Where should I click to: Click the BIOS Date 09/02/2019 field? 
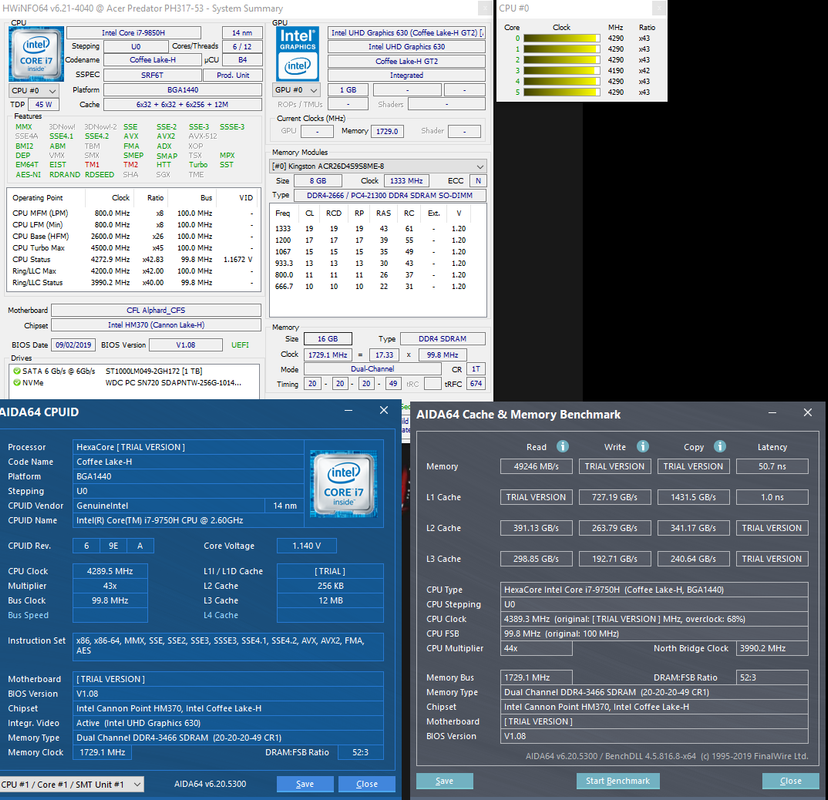point(73,345)
